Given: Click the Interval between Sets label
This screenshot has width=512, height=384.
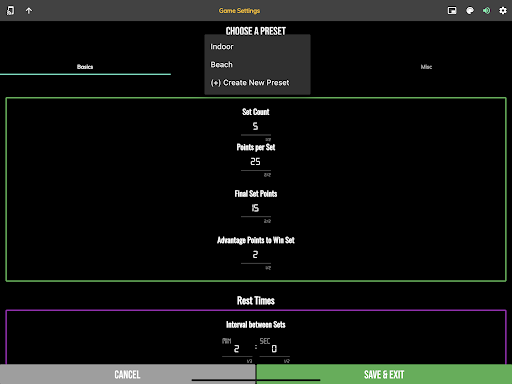Looking at the screenshot, I should tap(256, 325).
